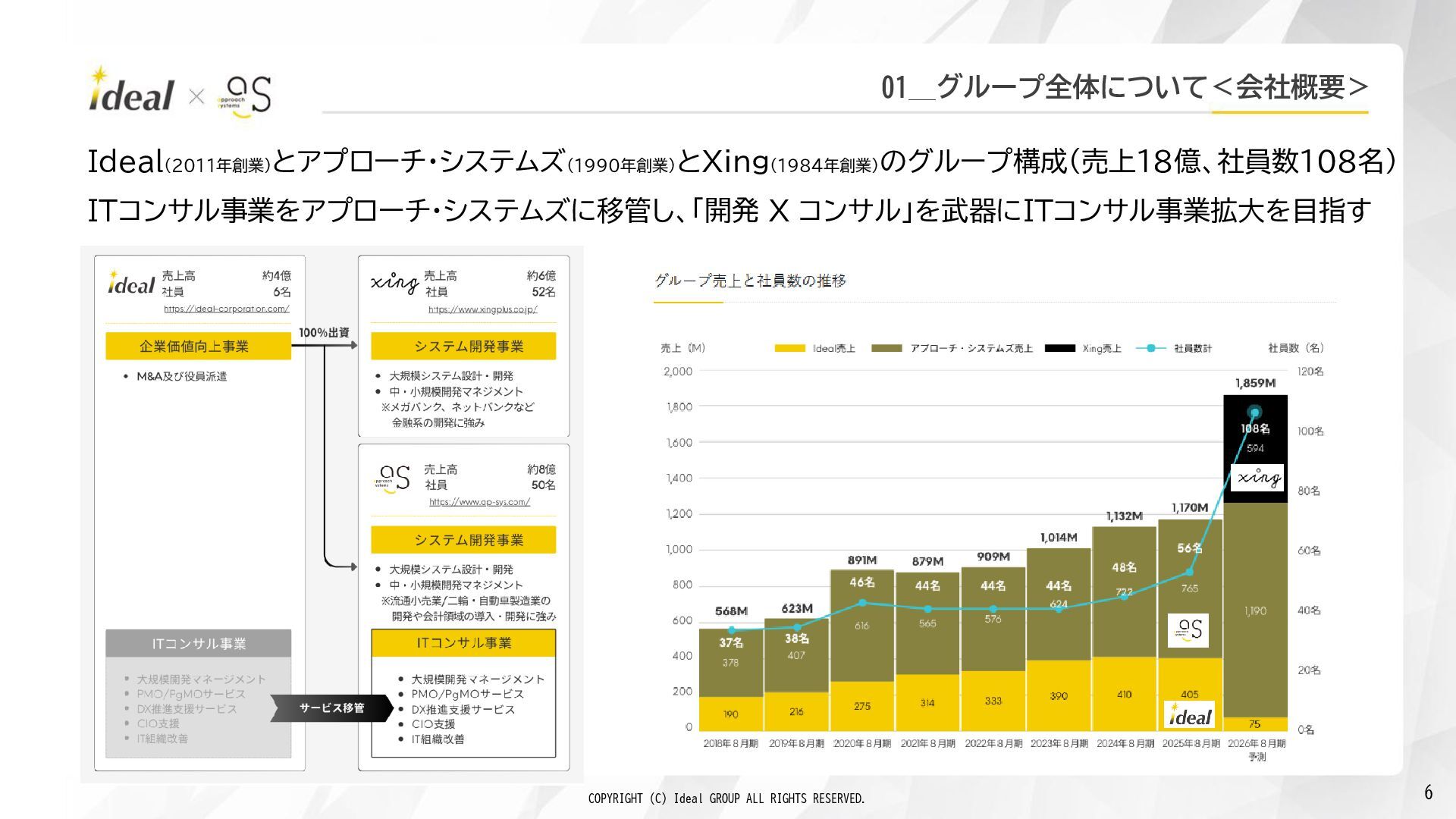The width and height of the screenshot is (1456, 819).
Task: Open the ideal-corporation.com link
Action: point(226,309)
